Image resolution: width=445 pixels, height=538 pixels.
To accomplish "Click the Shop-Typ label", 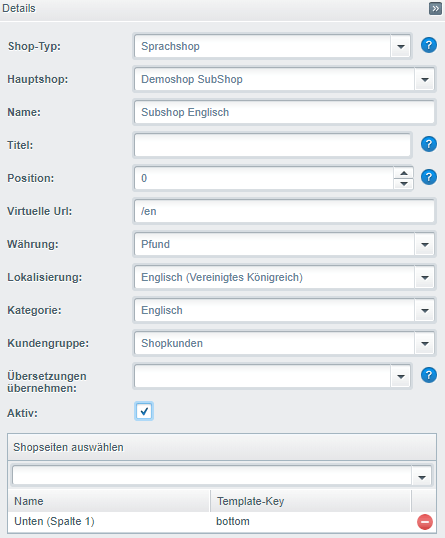I will tap(34, 46).
